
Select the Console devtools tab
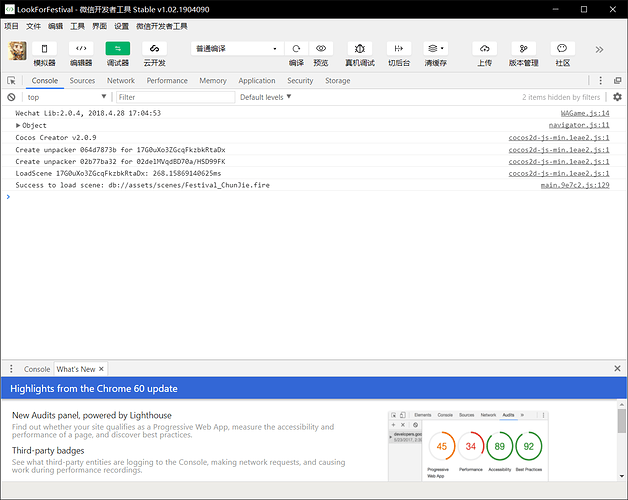[45, 81]
